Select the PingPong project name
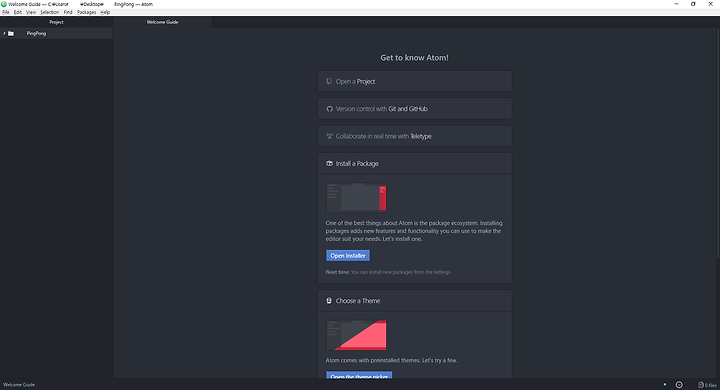The height and width of the screenshot is (390, 720). coord(36,34)
